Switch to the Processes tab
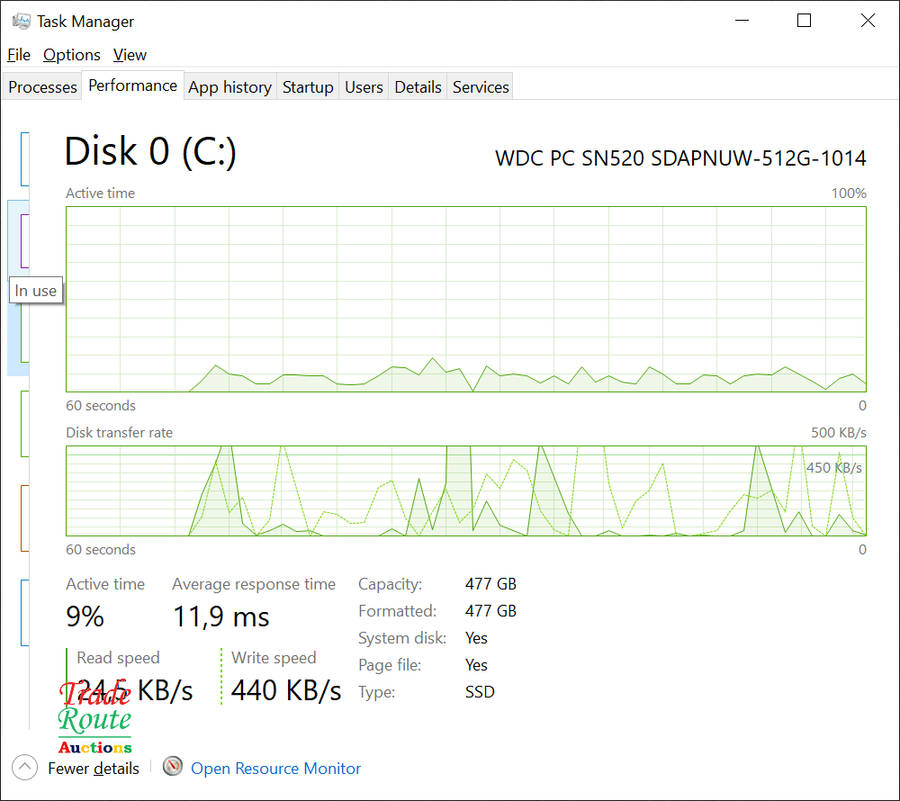Screen dimensions: 900x801 [42, 87]
